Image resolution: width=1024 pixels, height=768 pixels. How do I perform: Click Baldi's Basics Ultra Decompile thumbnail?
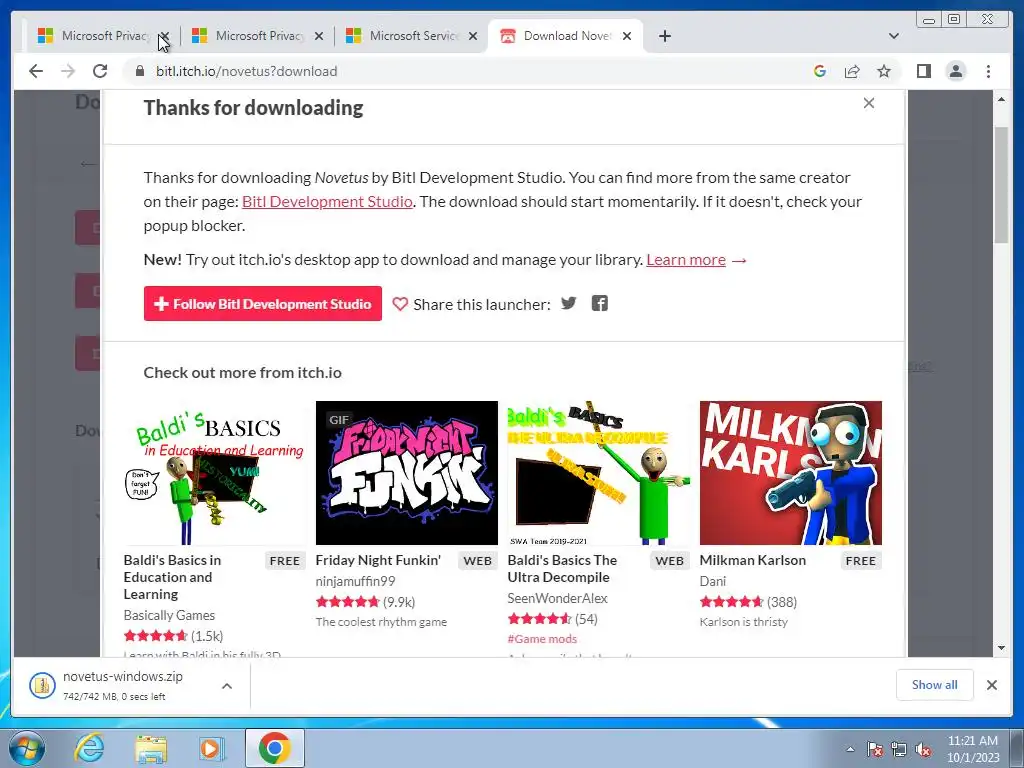tap(598, 473)
